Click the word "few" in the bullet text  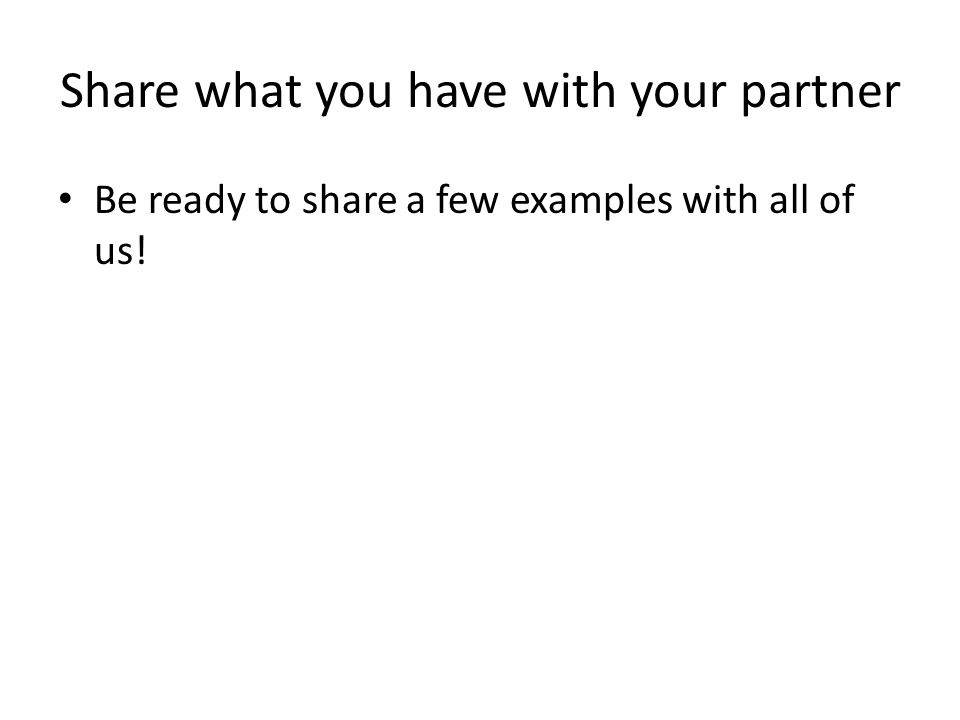coord(467,199)
